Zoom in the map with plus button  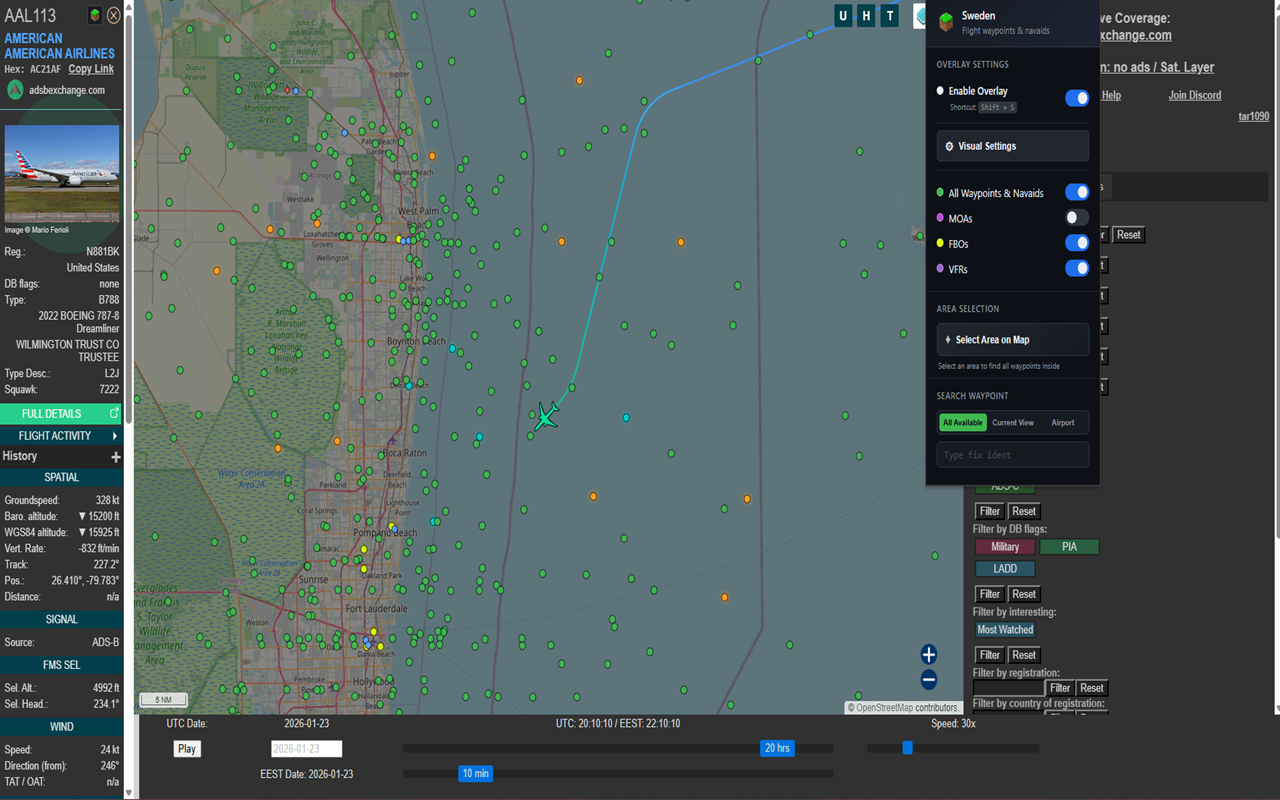tap(929, 654)
